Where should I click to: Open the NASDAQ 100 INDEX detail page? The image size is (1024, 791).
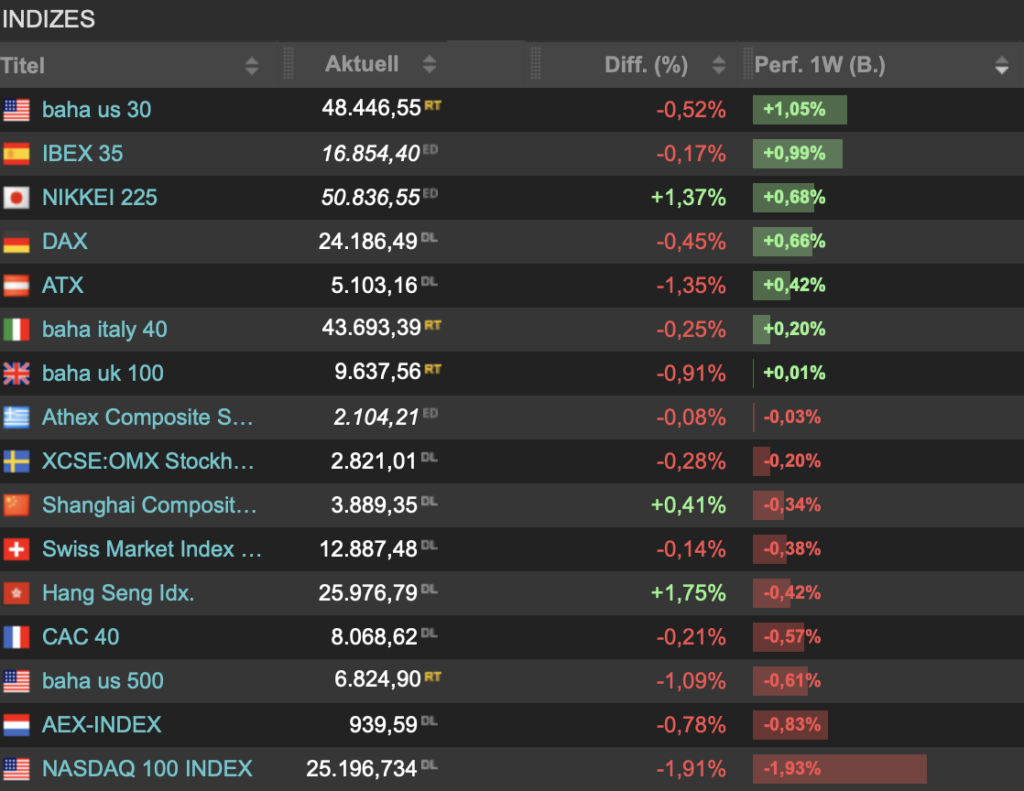(x=146, y=769)
